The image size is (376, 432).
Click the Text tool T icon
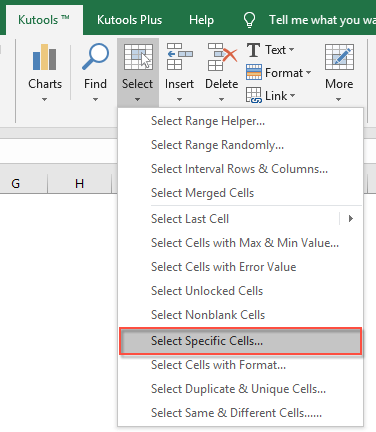pos(253,50)
